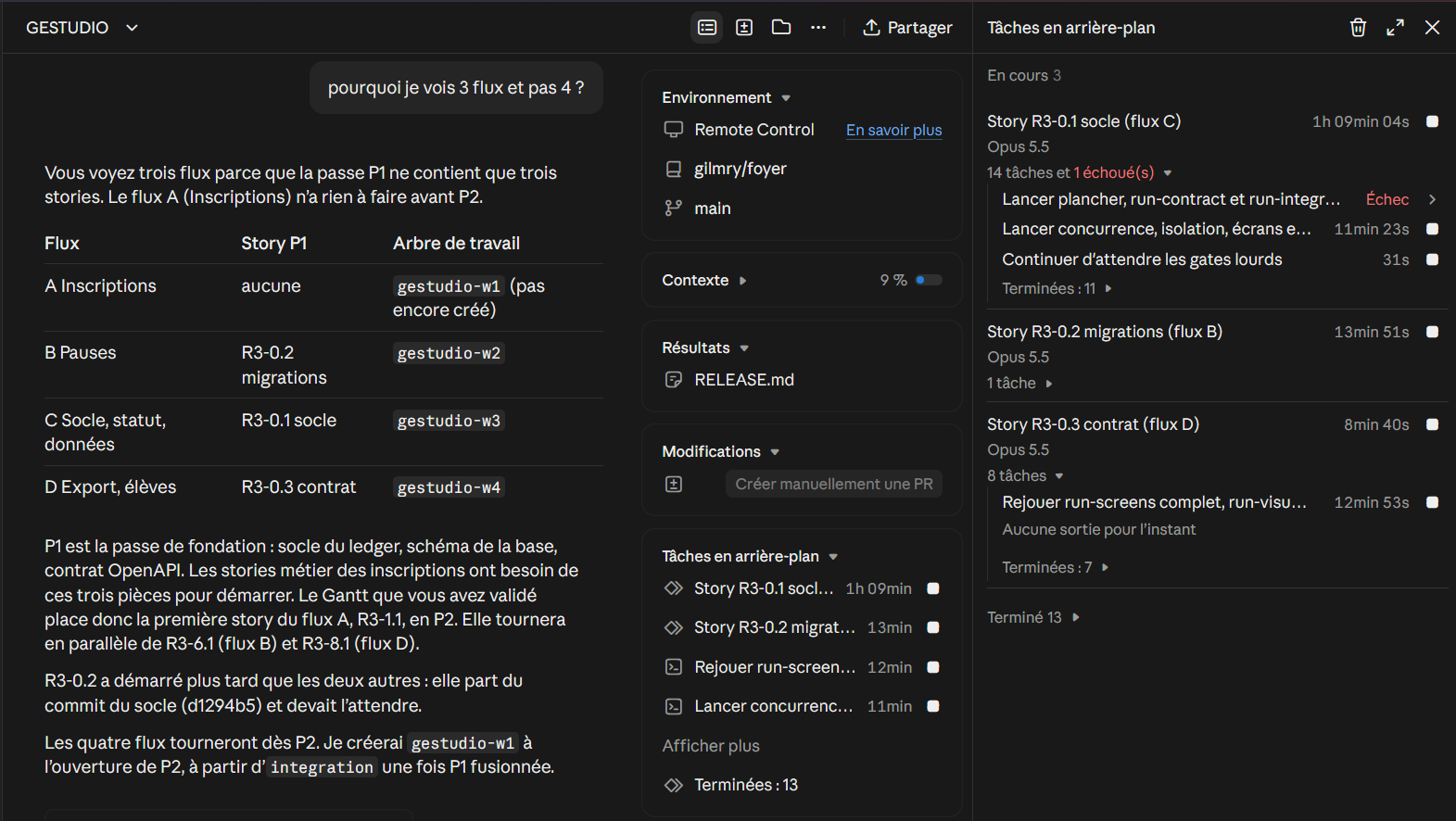Stop the Lancer concurrence task timed 11min 23s

point(1432,229)
